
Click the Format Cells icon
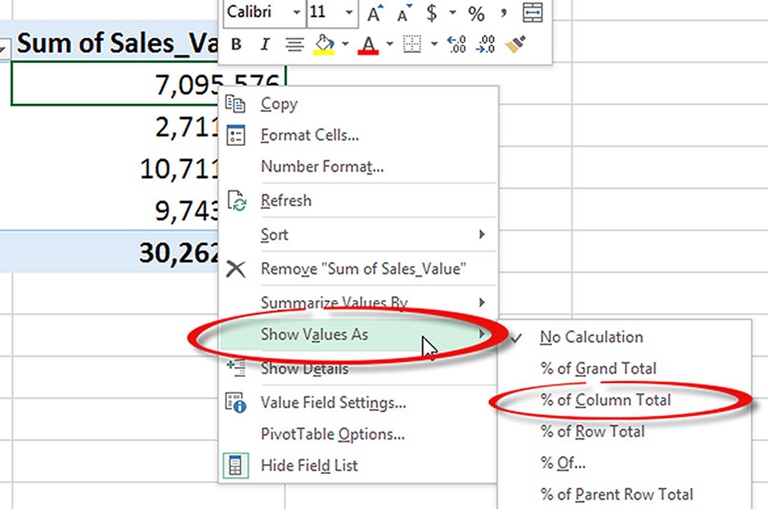tap(236, 135)
